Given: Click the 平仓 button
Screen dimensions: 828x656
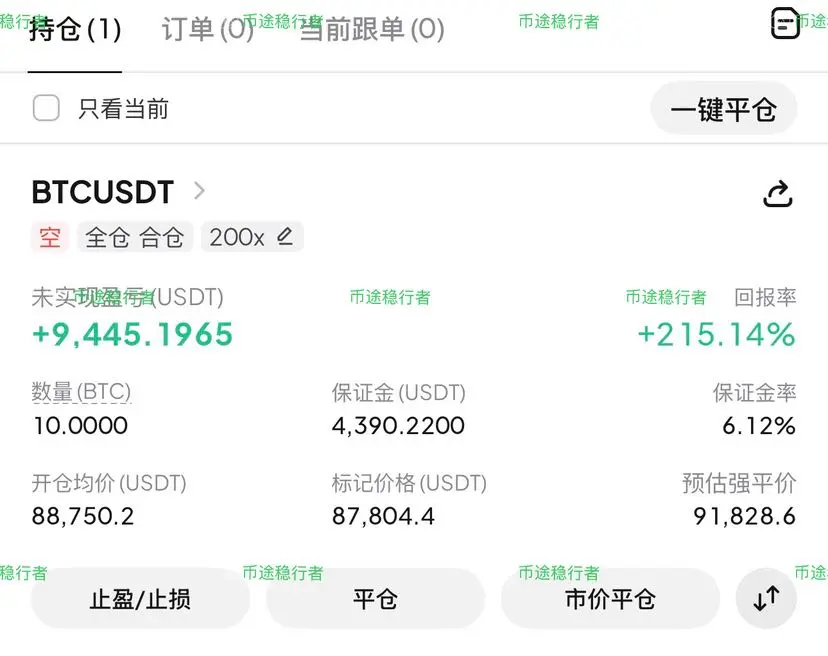Looking at the screenshot, I should pos(375,599).
